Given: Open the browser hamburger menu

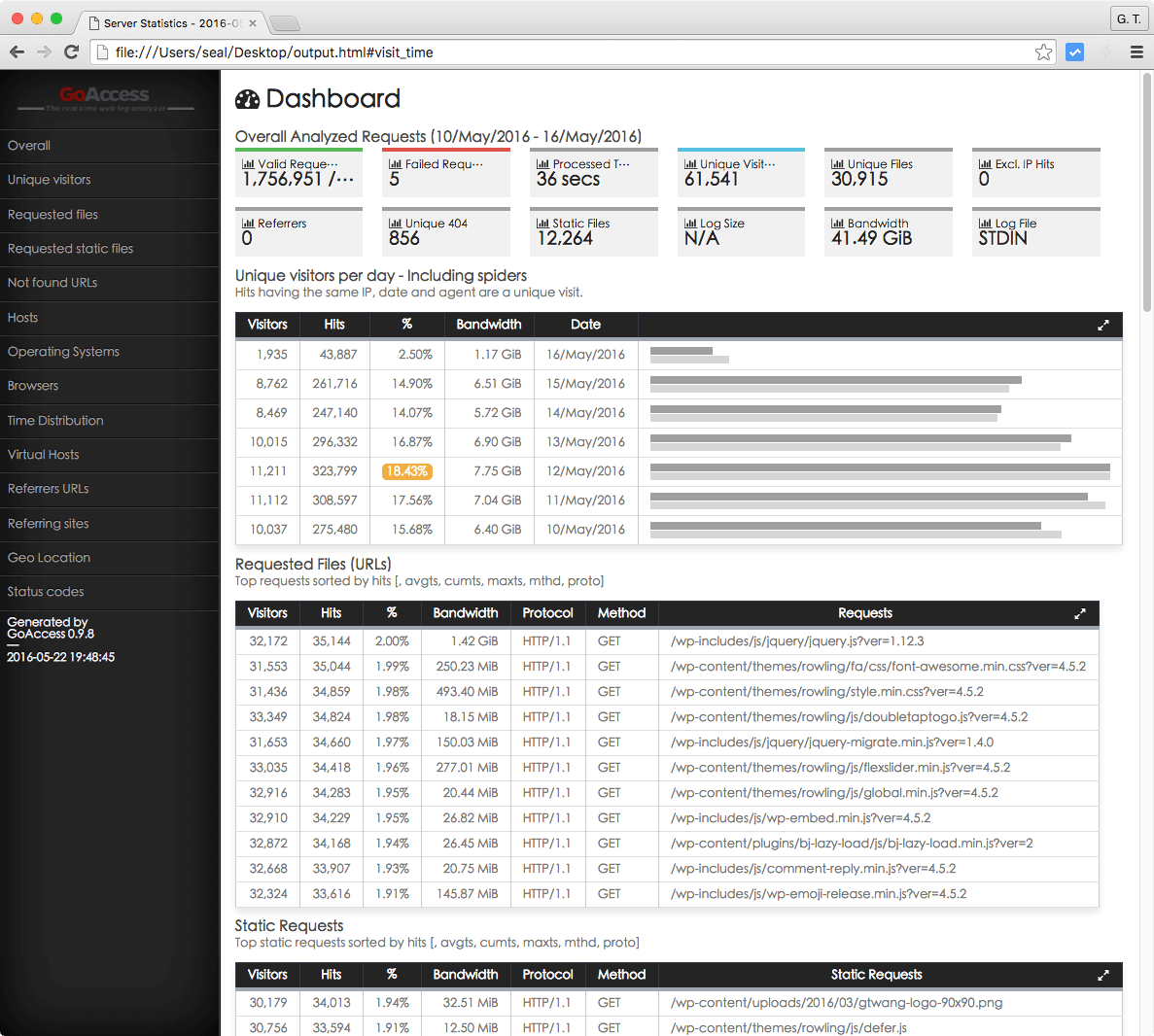Looking at the screenshot, I should pos(1136,52).
